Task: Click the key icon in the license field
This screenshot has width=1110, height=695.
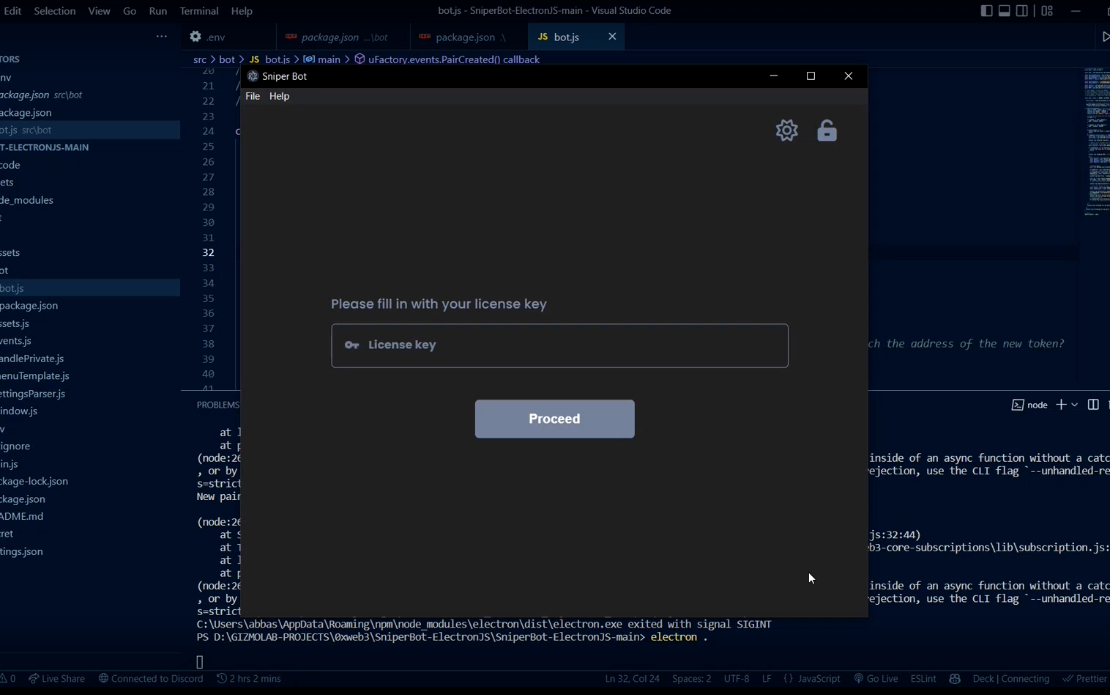Action: [352, 345]
